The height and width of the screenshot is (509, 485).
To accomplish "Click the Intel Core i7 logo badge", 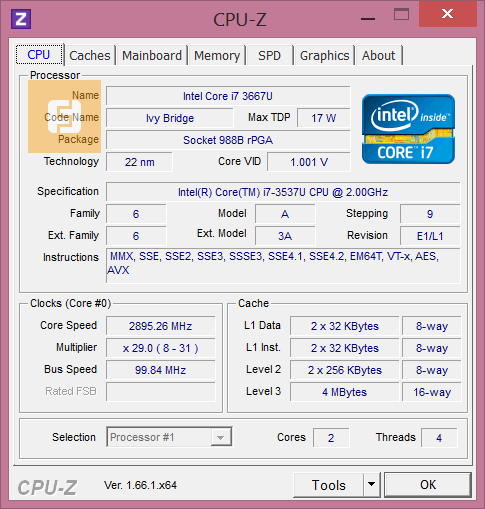I will click(408, 129).
